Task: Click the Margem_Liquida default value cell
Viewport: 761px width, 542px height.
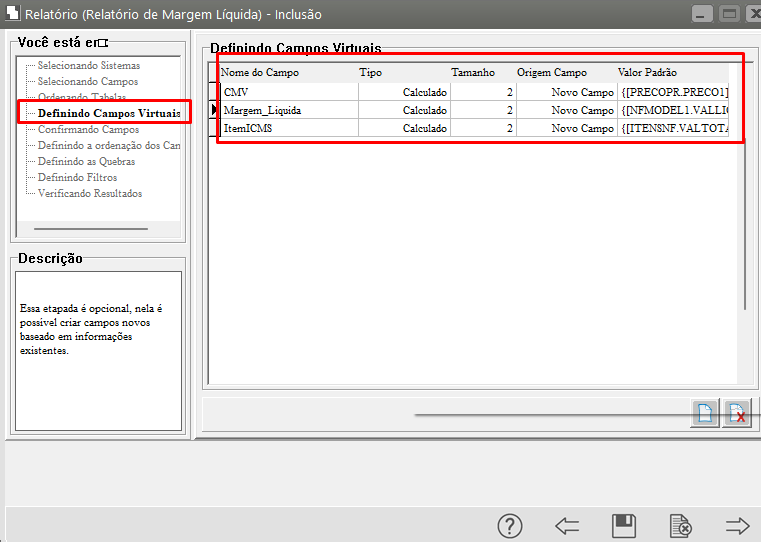Action: [674, 110]
